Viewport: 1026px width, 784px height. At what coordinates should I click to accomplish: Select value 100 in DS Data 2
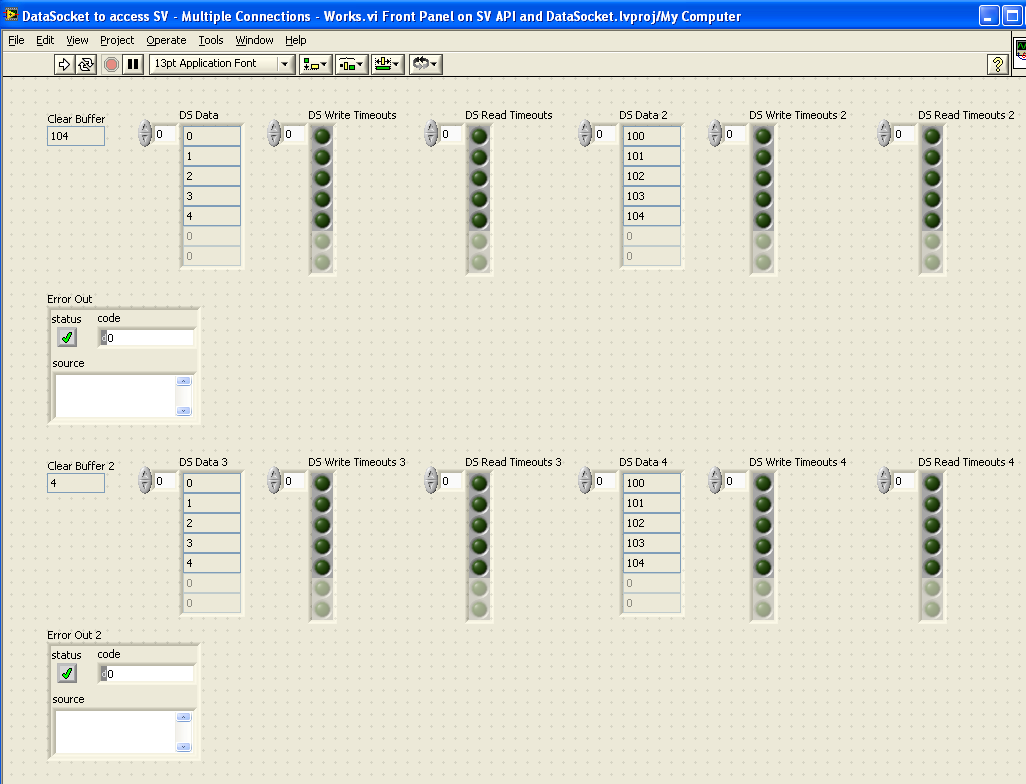point(652,136)
